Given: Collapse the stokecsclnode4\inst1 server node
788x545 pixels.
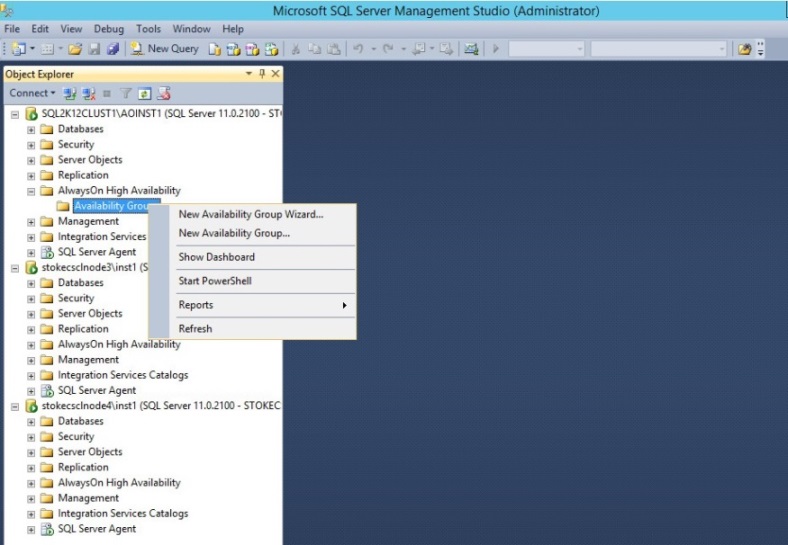Looking at the screenshot, I should [15, 406].
